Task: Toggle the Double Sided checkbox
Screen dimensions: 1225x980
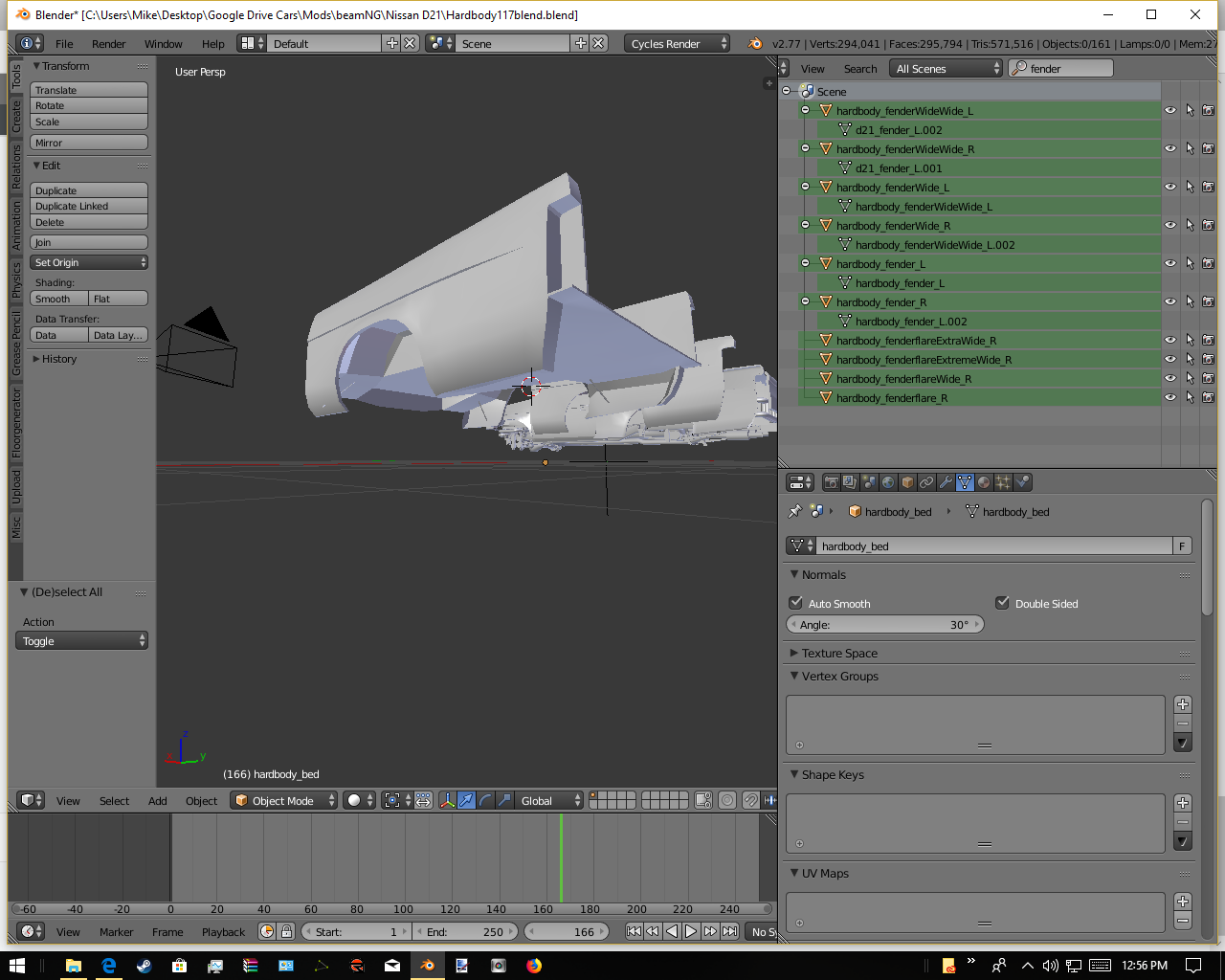Action: pos(1002,603)
